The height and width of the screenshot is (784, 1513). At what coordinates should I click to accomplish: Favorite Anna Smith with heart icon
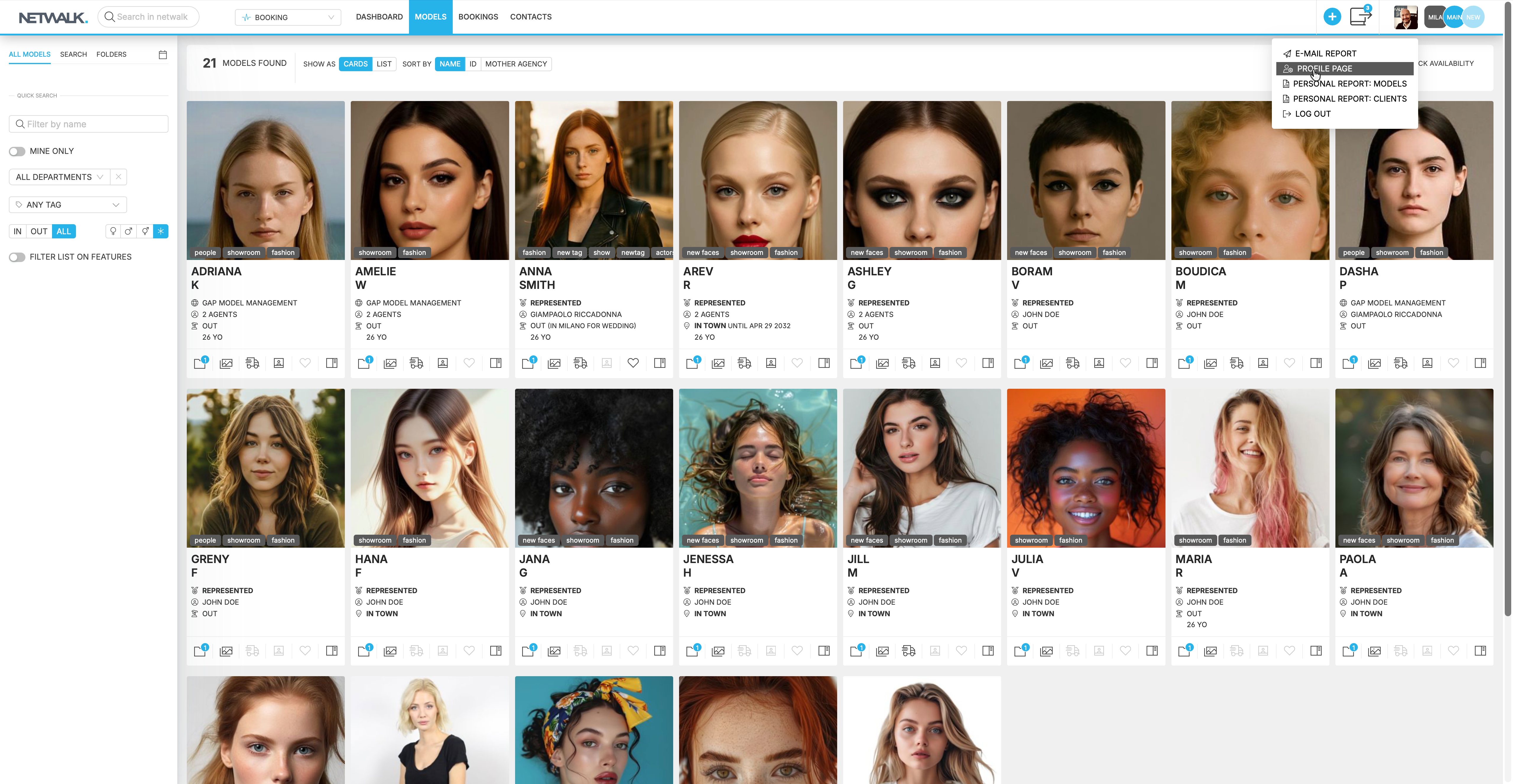pyautogui.click(x=633, y=363)
